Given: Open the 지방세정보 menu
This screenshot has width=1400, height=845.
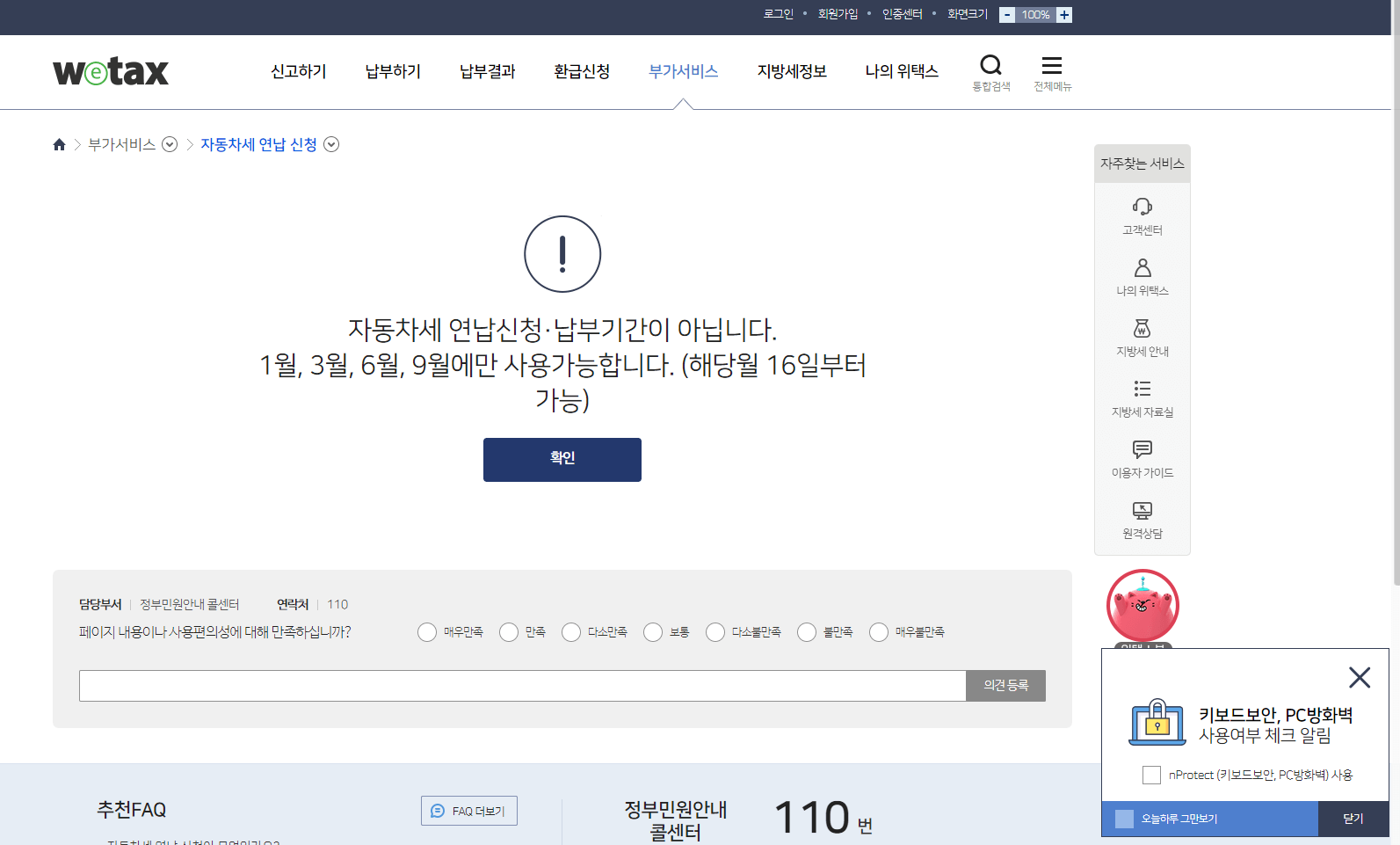Looking at the screenshot, I should (792, 71).
